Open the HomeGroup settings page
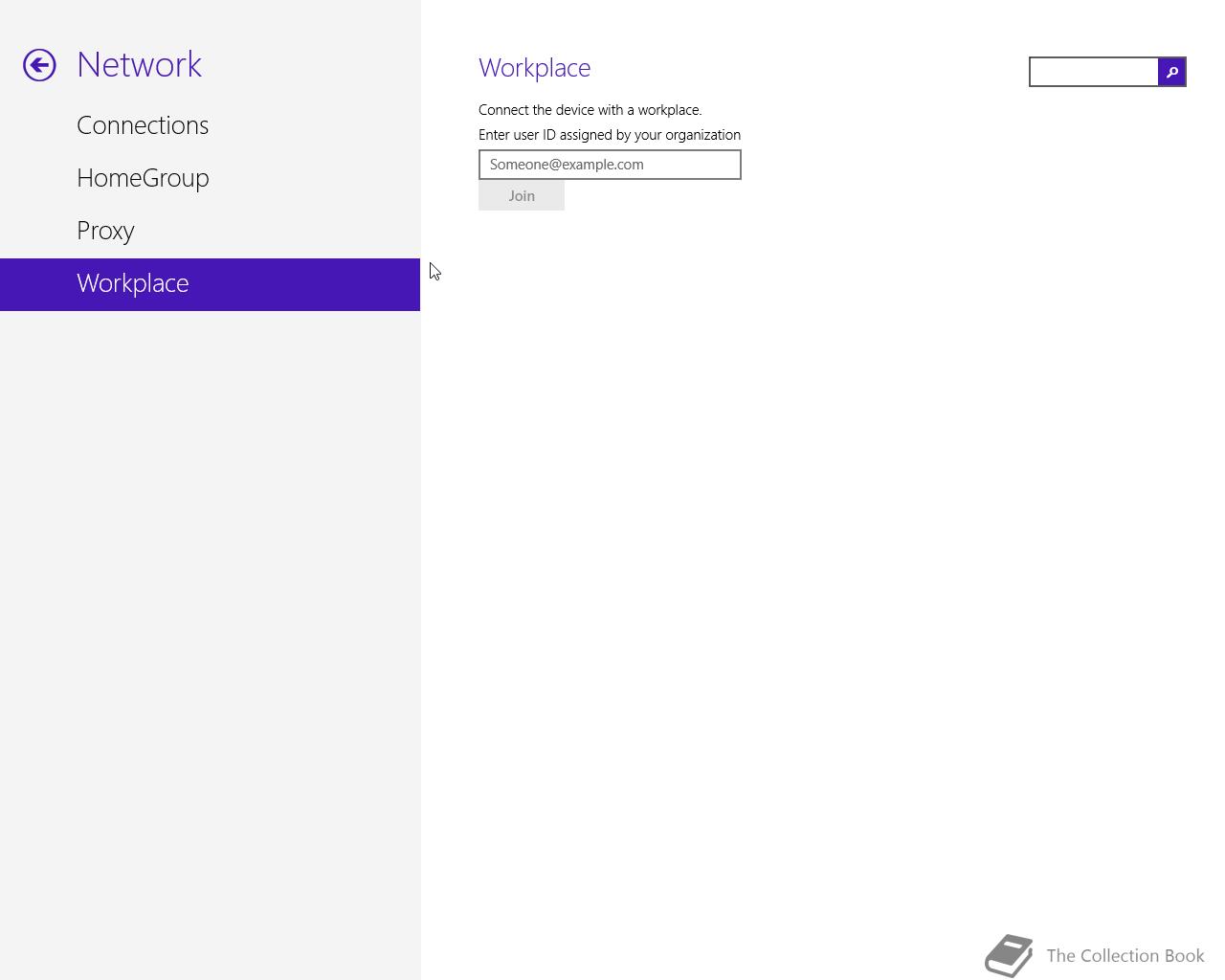Viewport: 1225px width, 980px height. [210, 178]
